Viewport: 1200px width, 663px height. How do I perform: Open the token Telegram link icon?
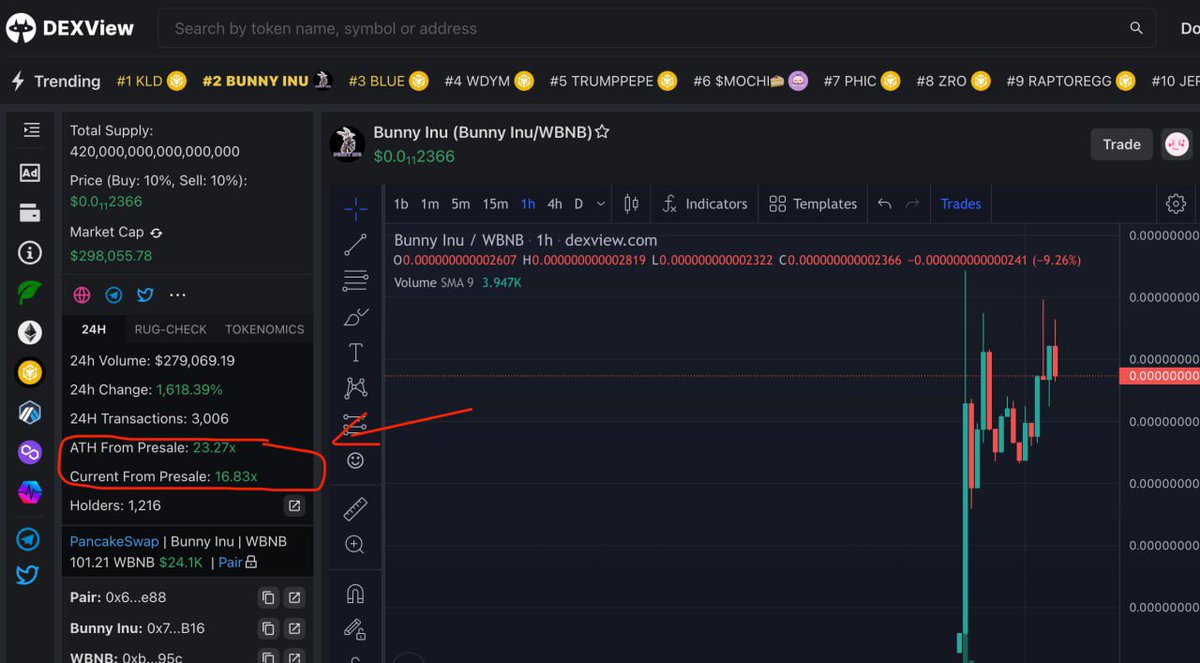tap(114, 295)
